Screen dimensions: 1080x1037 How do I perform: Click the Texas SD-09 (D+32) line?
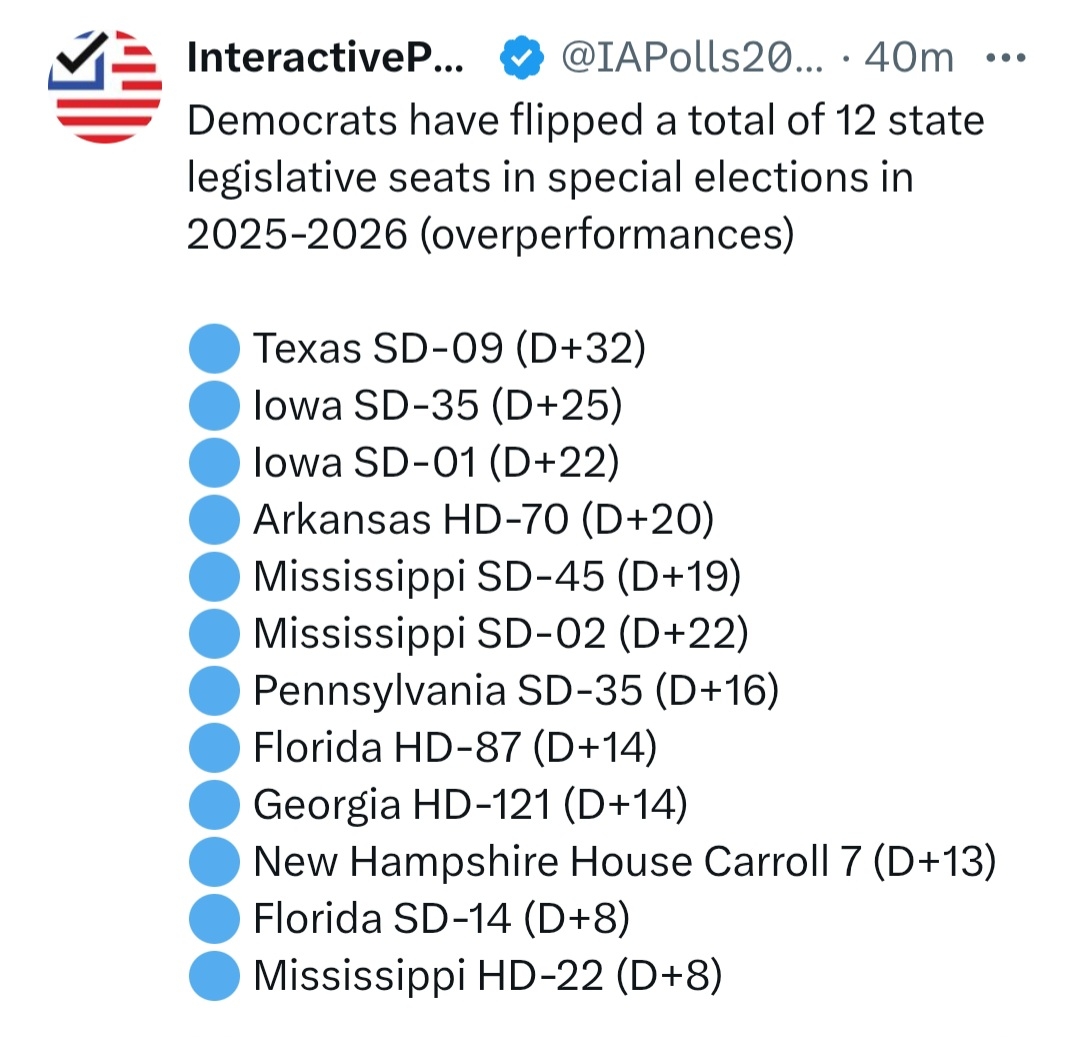(x=450, y=349)
